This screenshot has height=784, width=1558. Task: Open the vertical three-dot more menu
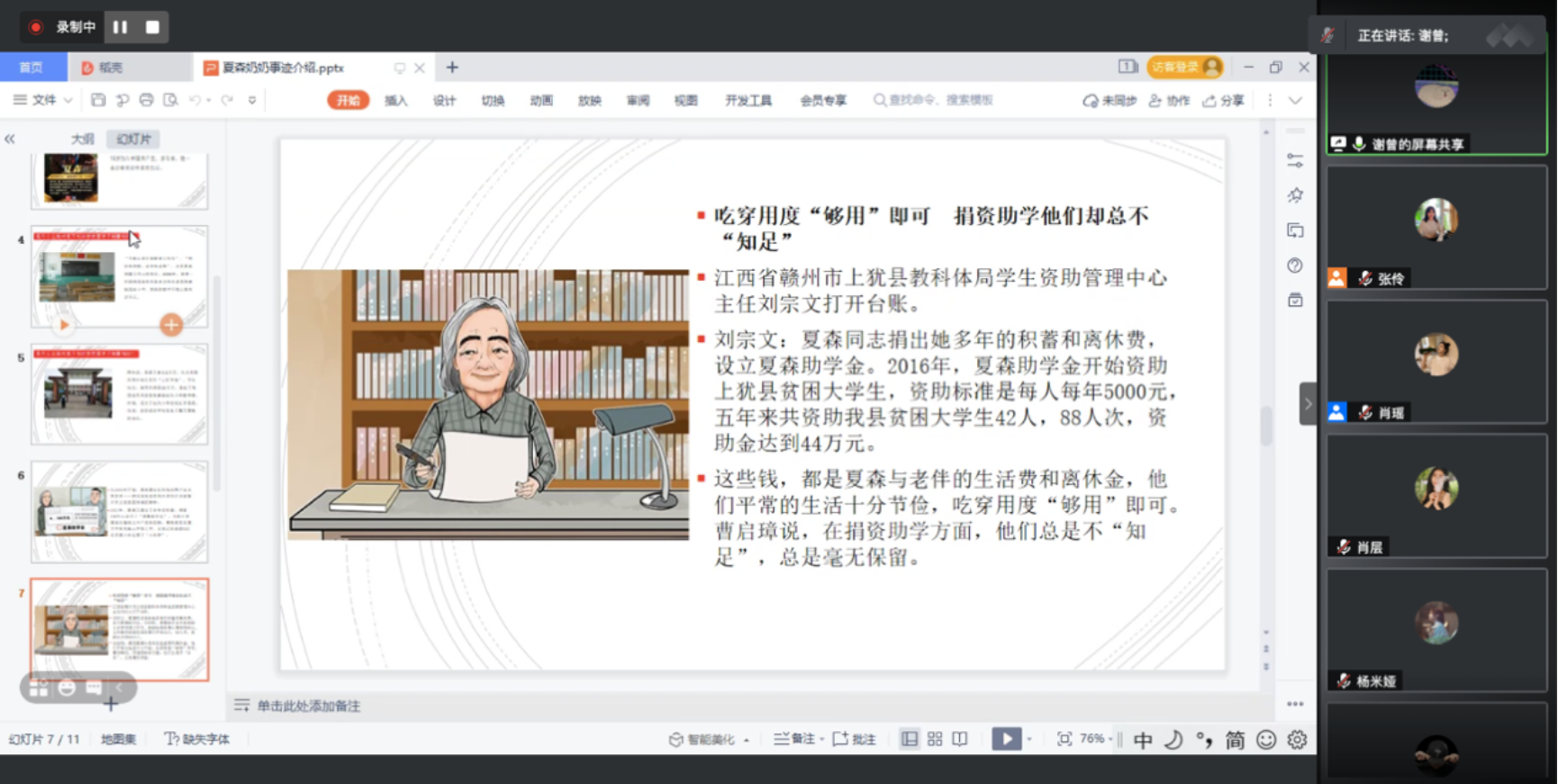pos(1270,101)
